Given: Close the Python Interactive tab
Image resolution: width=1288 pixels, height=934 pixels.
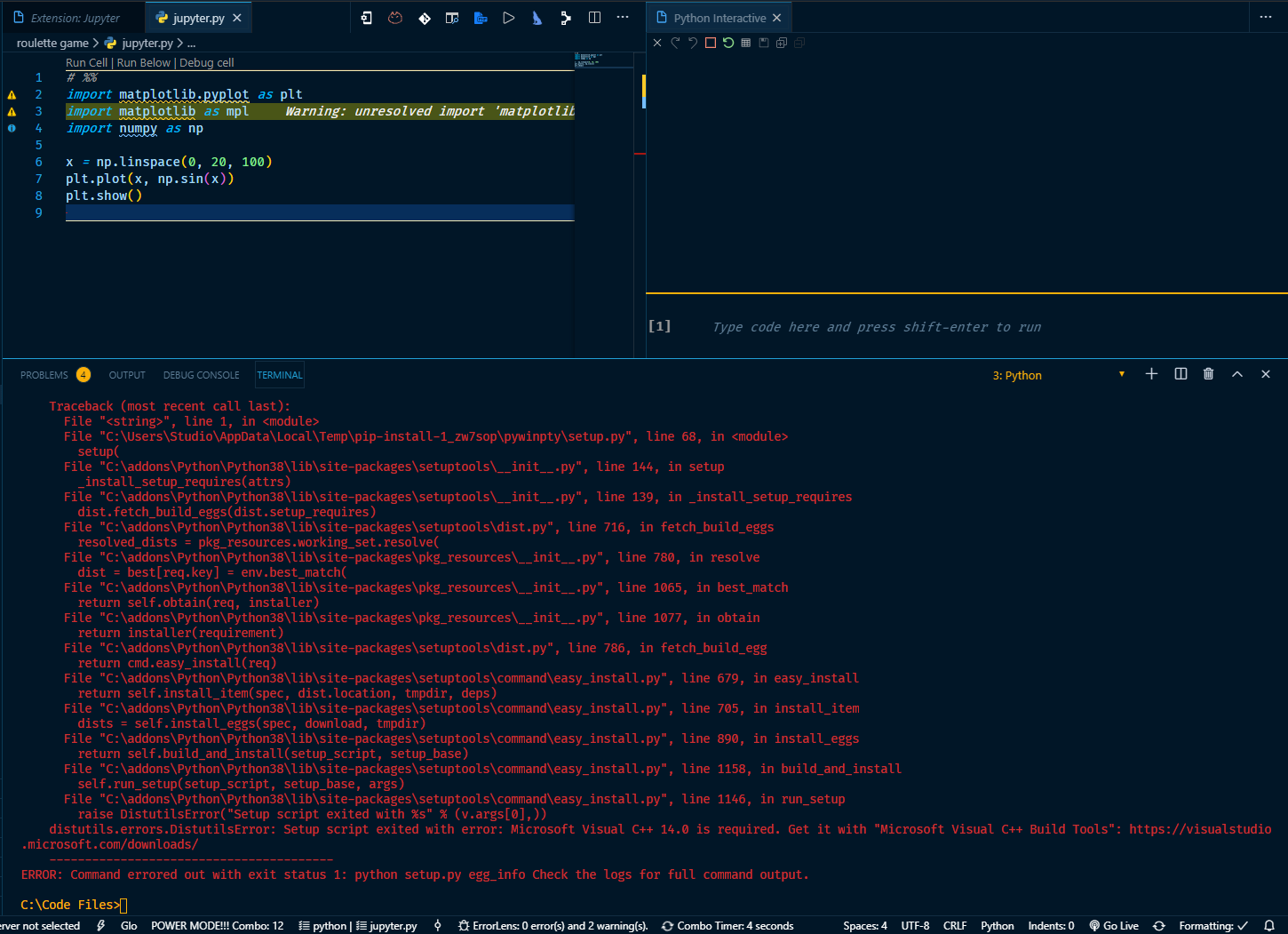Looking at the screenshot, I should 776,18.
